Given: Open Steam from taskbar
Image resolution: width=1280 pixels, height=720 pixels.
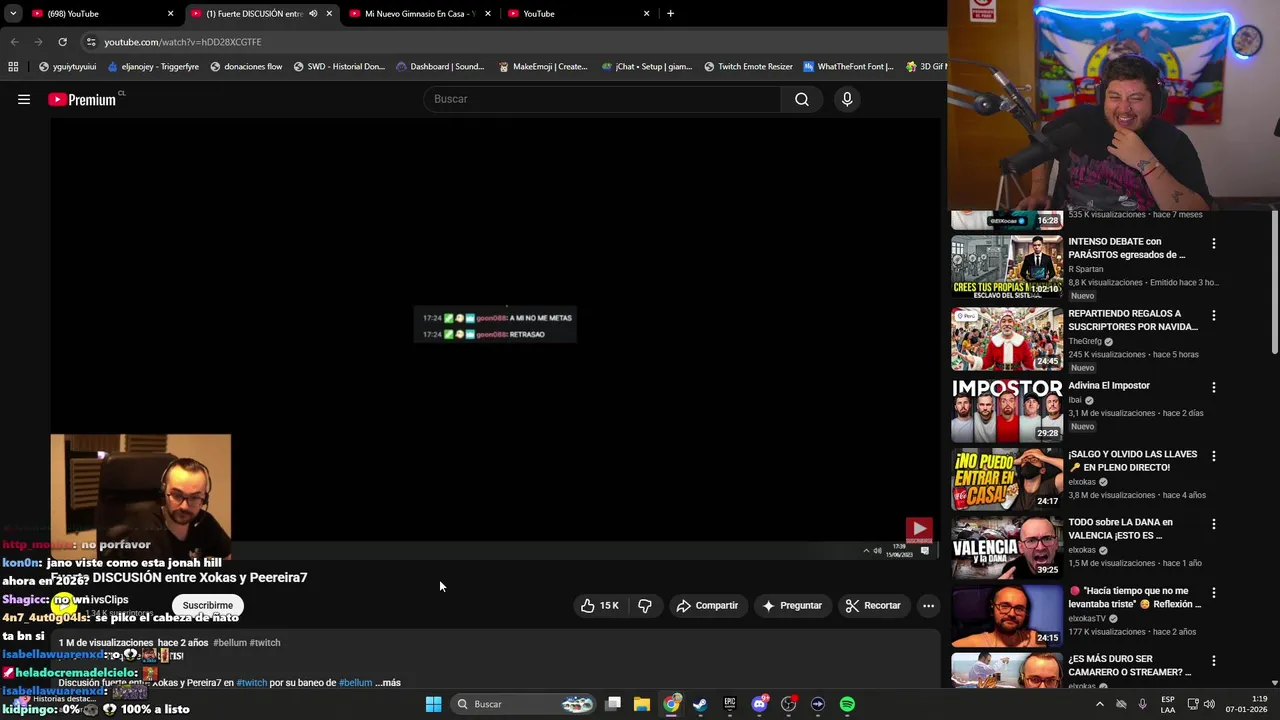Looking at the screenshot, I should pyautogui.click(x=700, y=704).
